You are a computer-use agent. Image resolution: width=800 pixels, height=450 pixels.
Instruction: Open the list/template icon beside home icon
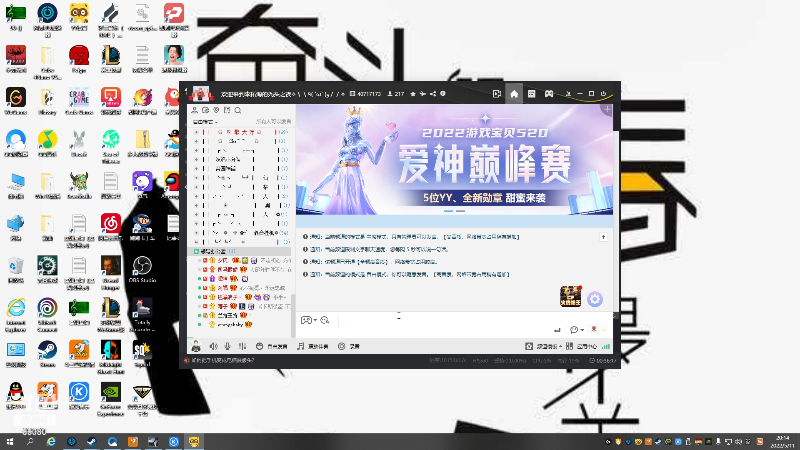click(x=531, y=94)
